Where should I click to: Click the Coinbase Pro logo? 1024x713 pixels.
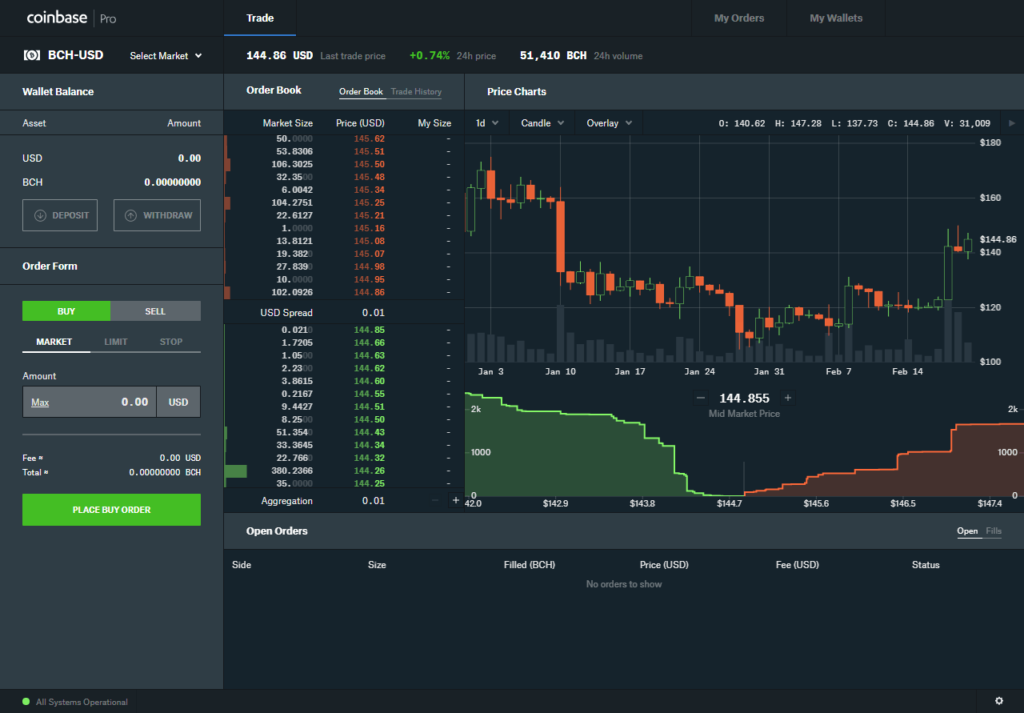click(x=71, y=18)
